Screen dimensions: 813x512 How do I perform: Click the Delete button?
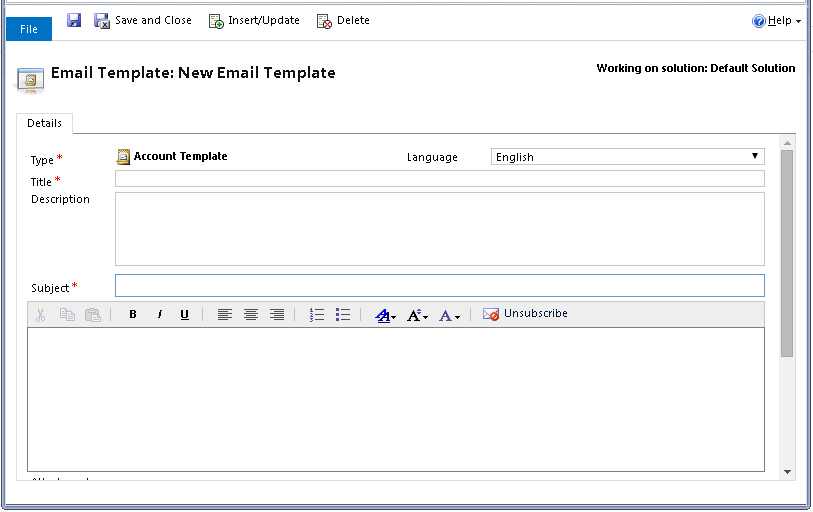pyautogui.click(x=343, y=20)
